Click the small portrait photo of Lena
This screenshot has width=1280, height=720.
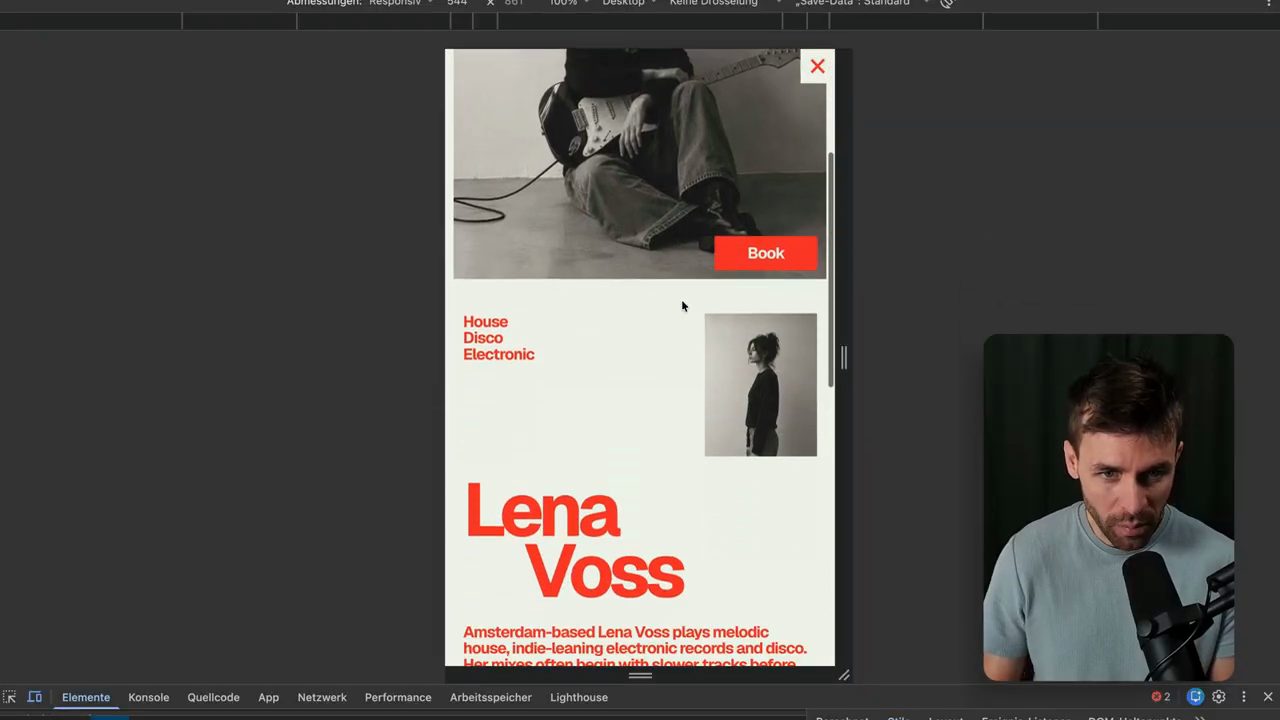(x=760, y=385)
